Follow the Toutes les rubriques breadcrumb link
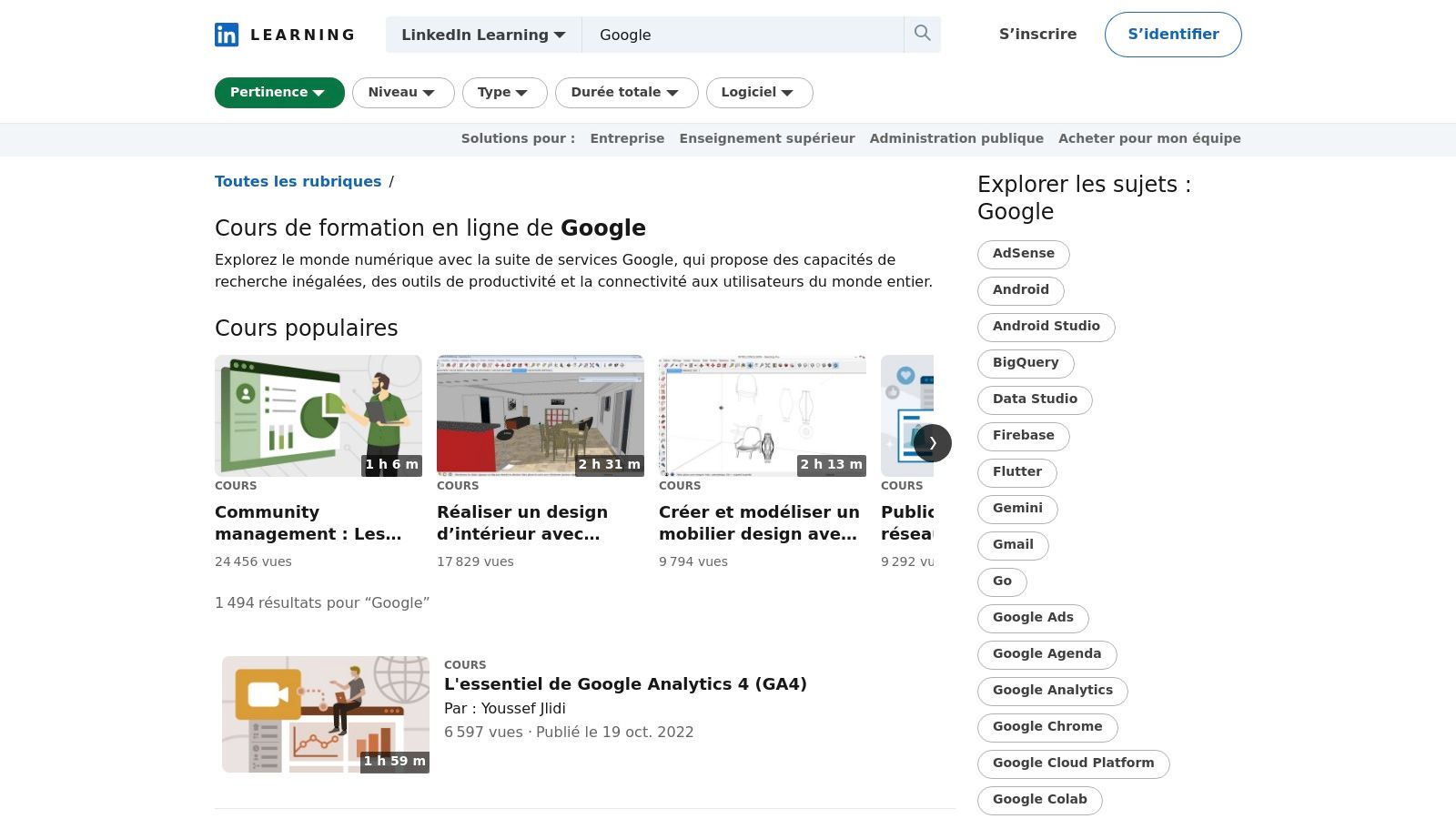 (298, 181)
